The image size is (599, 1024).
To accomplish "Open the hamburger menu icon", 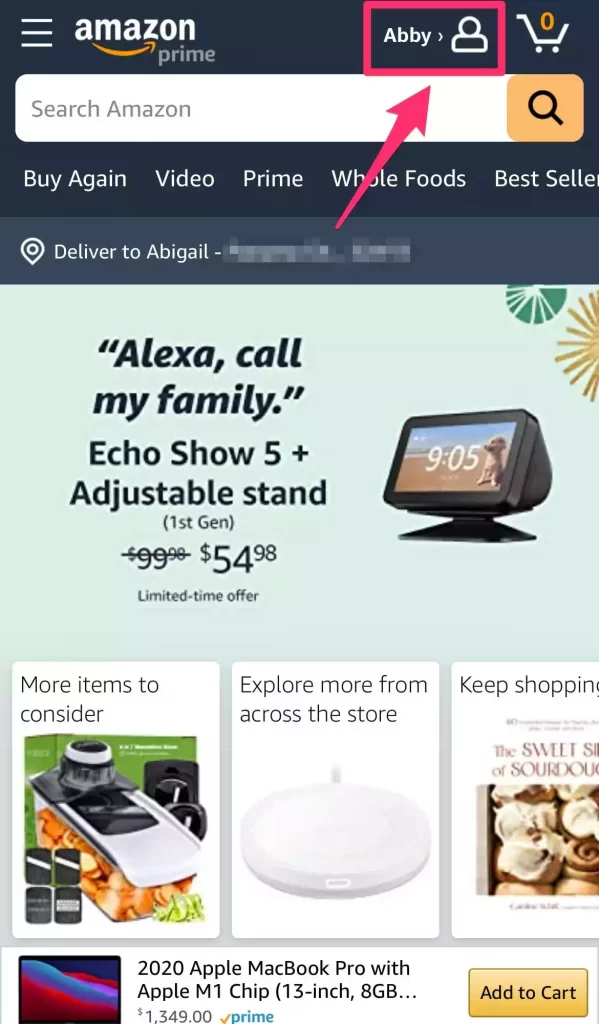I will point(37,32).
